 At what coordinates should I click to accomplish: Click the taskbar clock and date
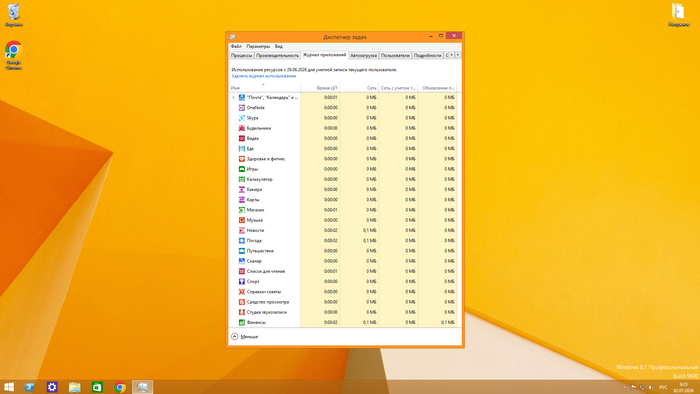click(x=683, y=387)
